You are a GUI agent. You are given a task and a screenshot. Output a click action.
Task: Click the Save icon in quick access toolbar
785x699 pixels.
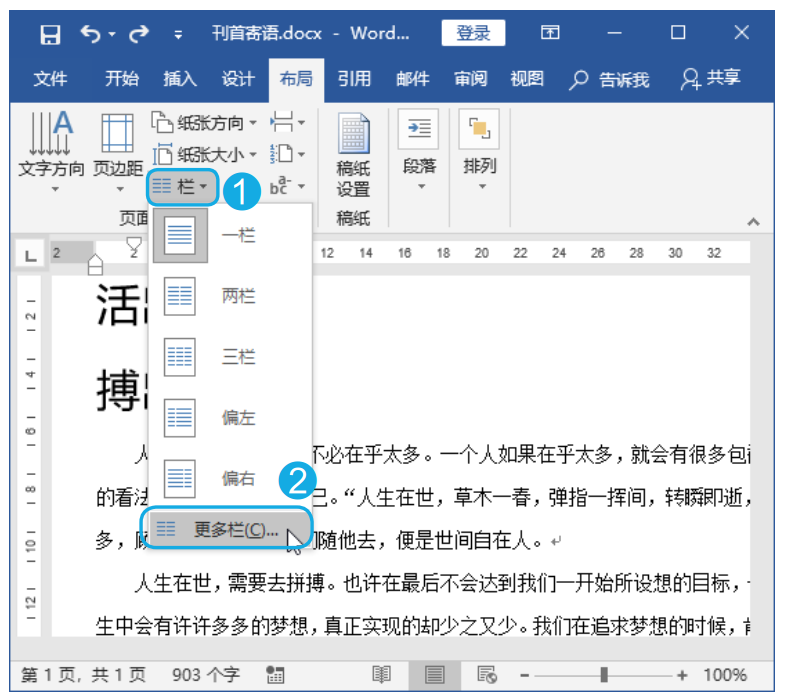coord(50,34)
